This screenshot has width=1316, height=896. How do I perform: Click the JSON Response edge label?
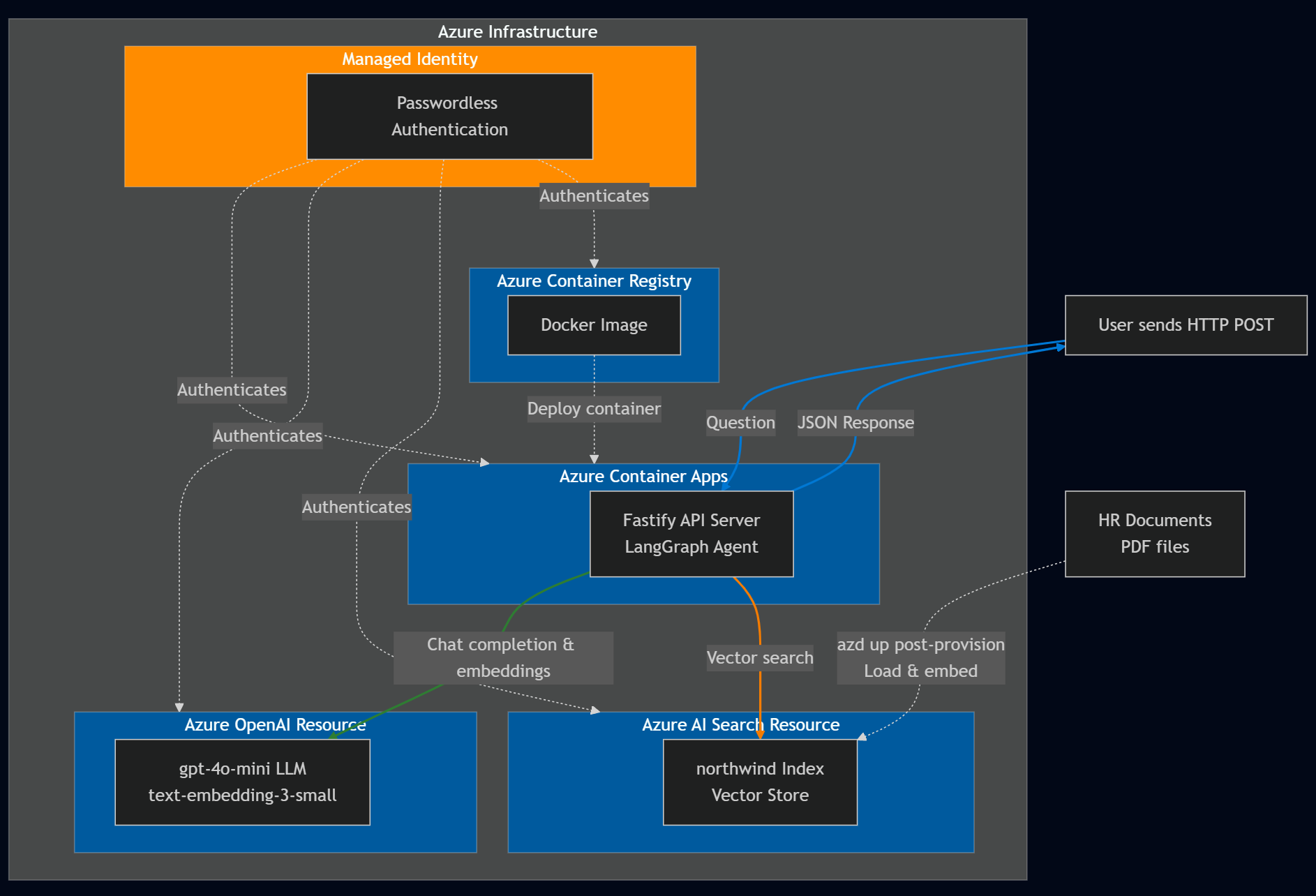[855, 423]
